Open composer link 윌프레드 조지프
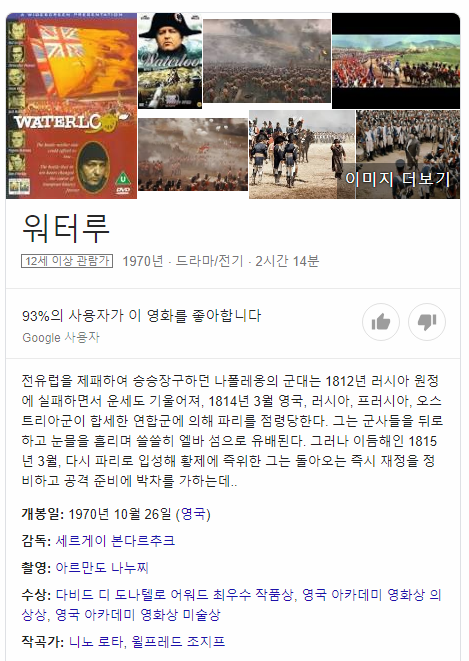This screenshot has height=661, width=469. [178, 642]
